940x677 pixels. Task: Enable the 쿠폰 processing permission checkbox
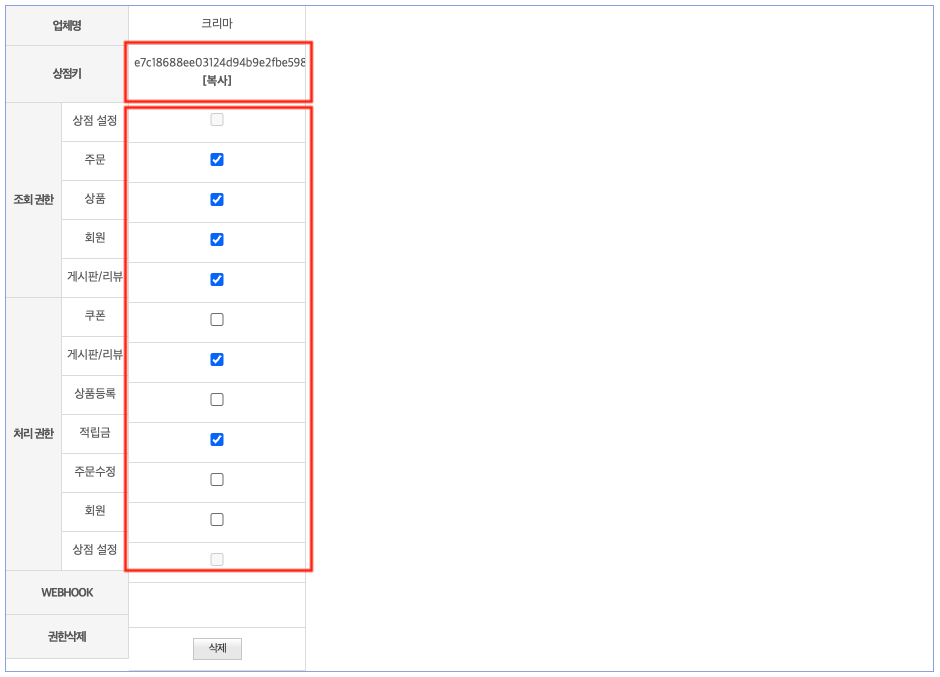(217, 320)
